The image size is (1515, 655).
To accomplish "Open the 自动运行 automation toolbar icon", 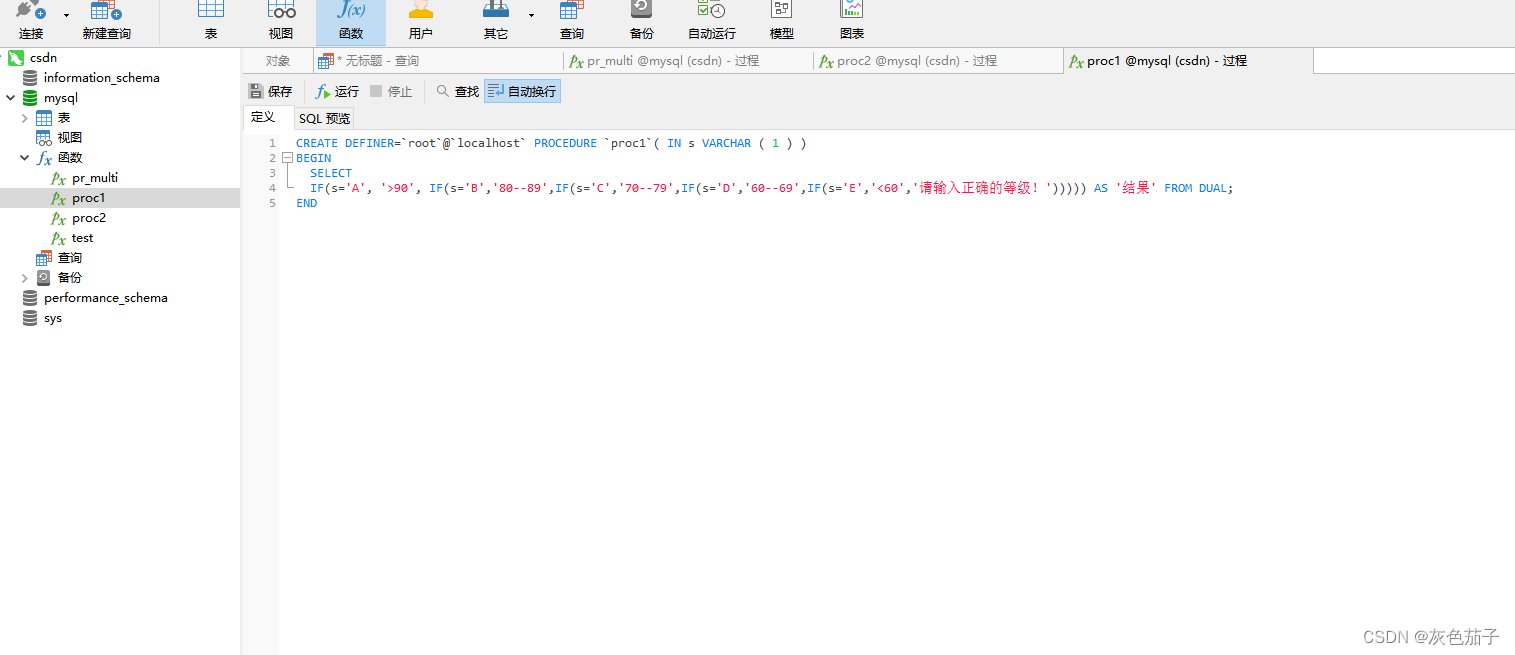I will click(x=712, y=21).
